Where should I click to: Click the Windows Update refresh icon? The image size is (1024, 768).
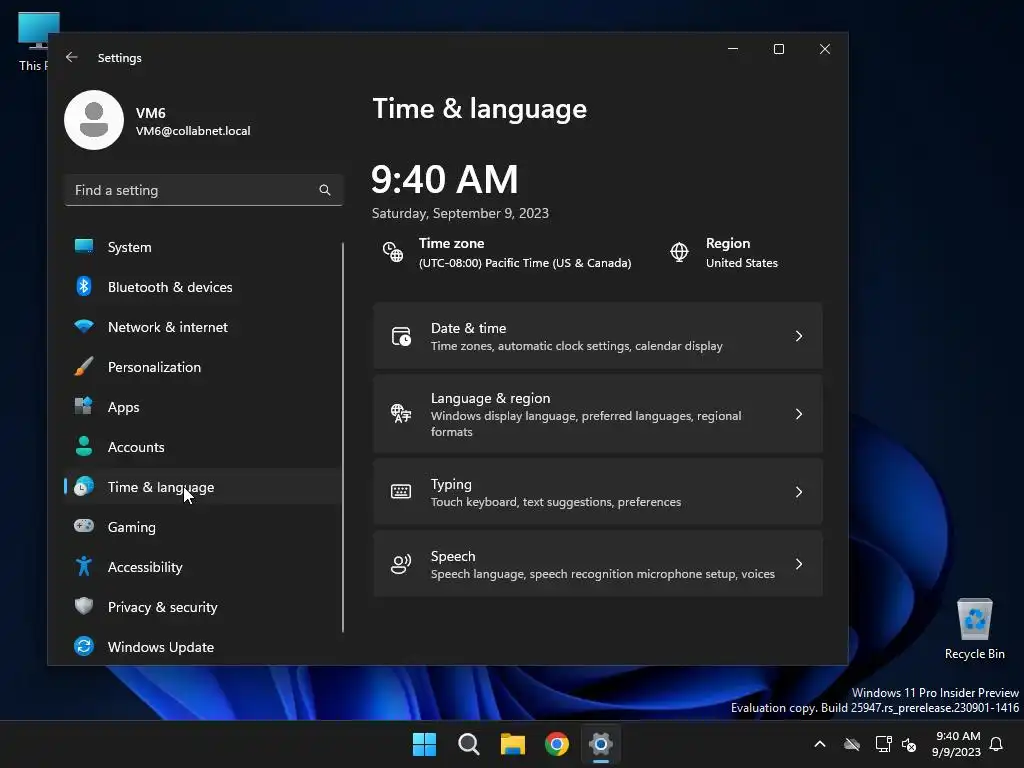click(84, 646)
